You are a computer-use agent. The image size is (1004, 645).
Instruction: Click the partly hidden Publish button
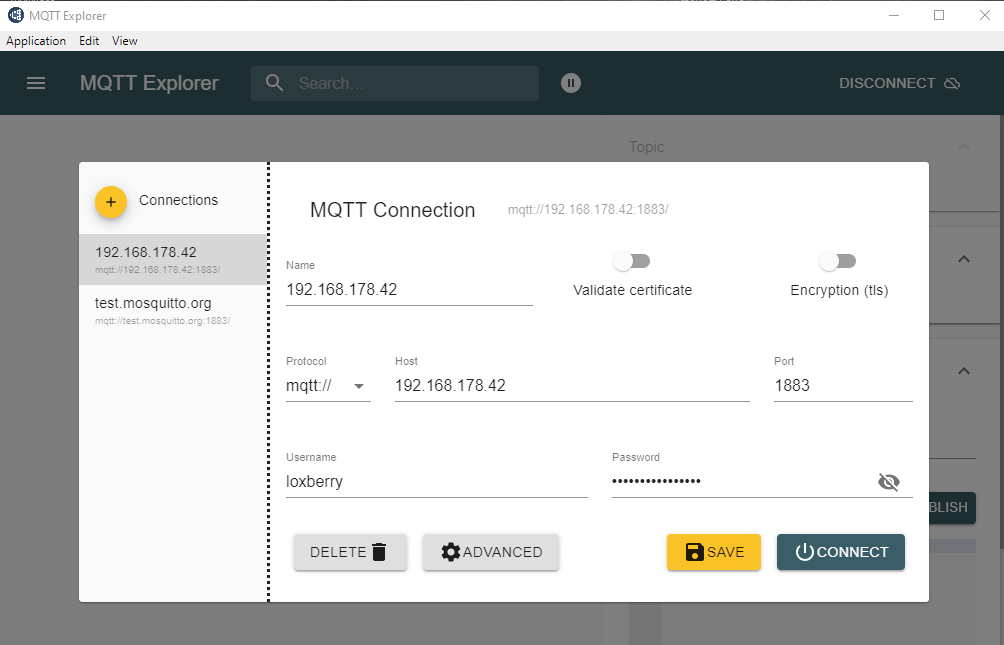tap(952, 507)
